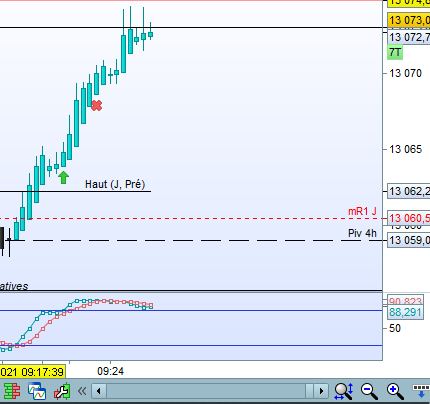Open the chart windows icon
This screenshot has width=430, height=404.
tap(37, 391)
